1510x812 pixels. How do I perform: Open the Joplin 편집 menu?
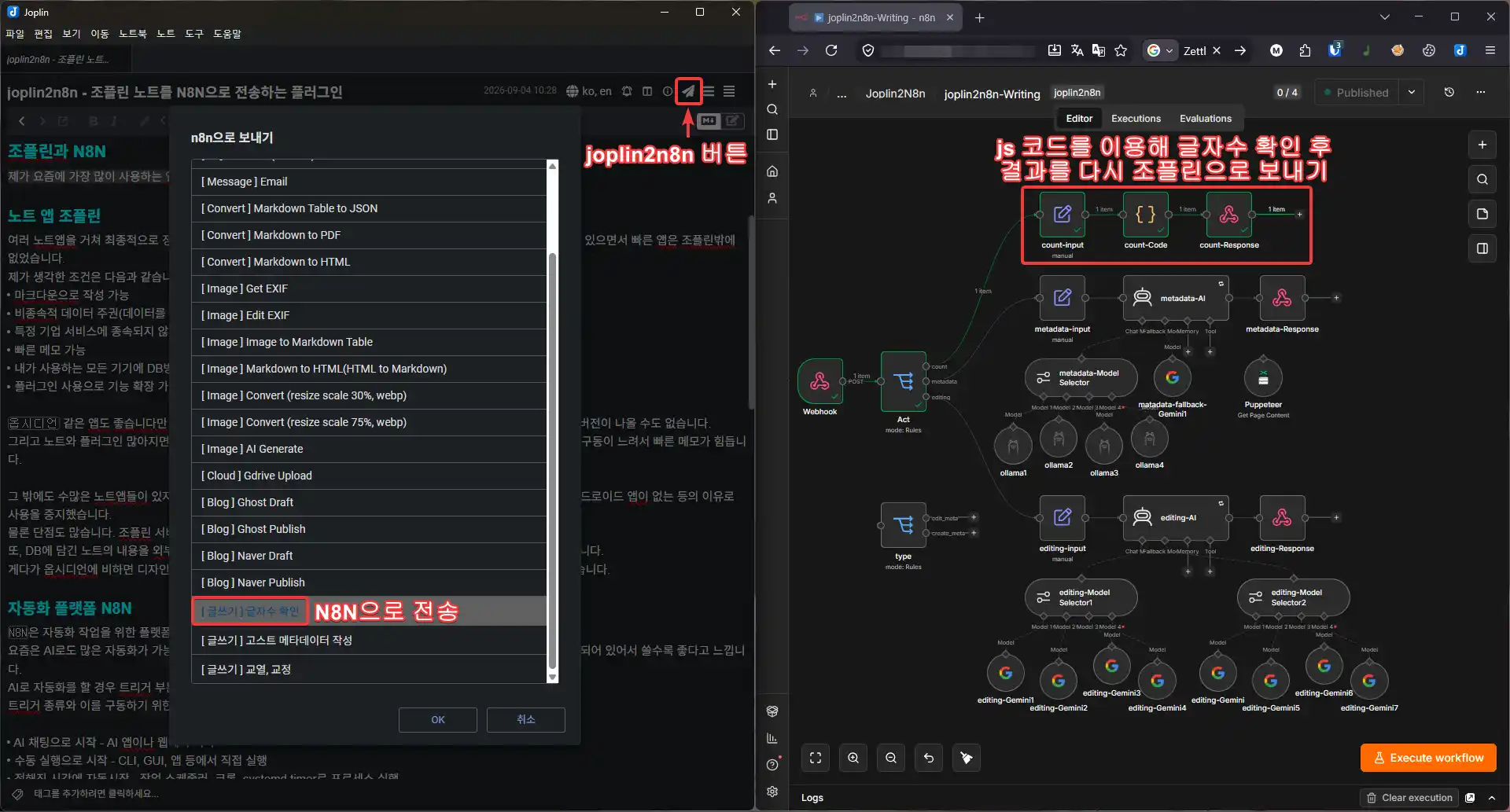click(43, 34)
